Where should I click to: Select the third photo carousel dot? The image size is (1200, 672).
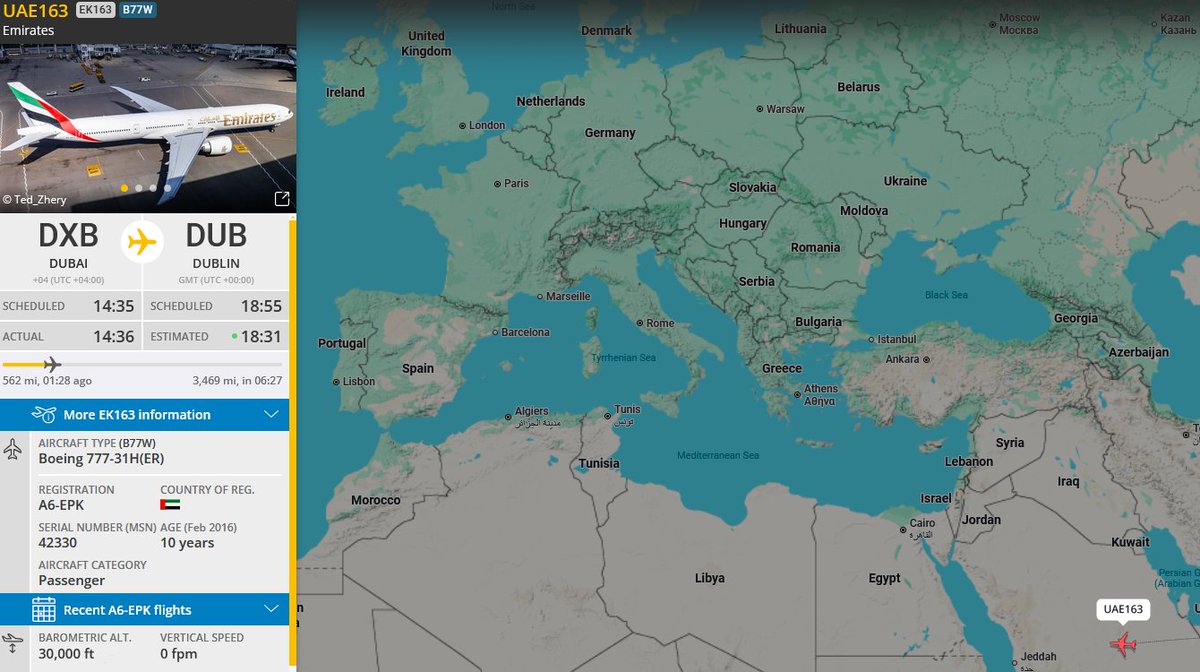pos(153,187)
